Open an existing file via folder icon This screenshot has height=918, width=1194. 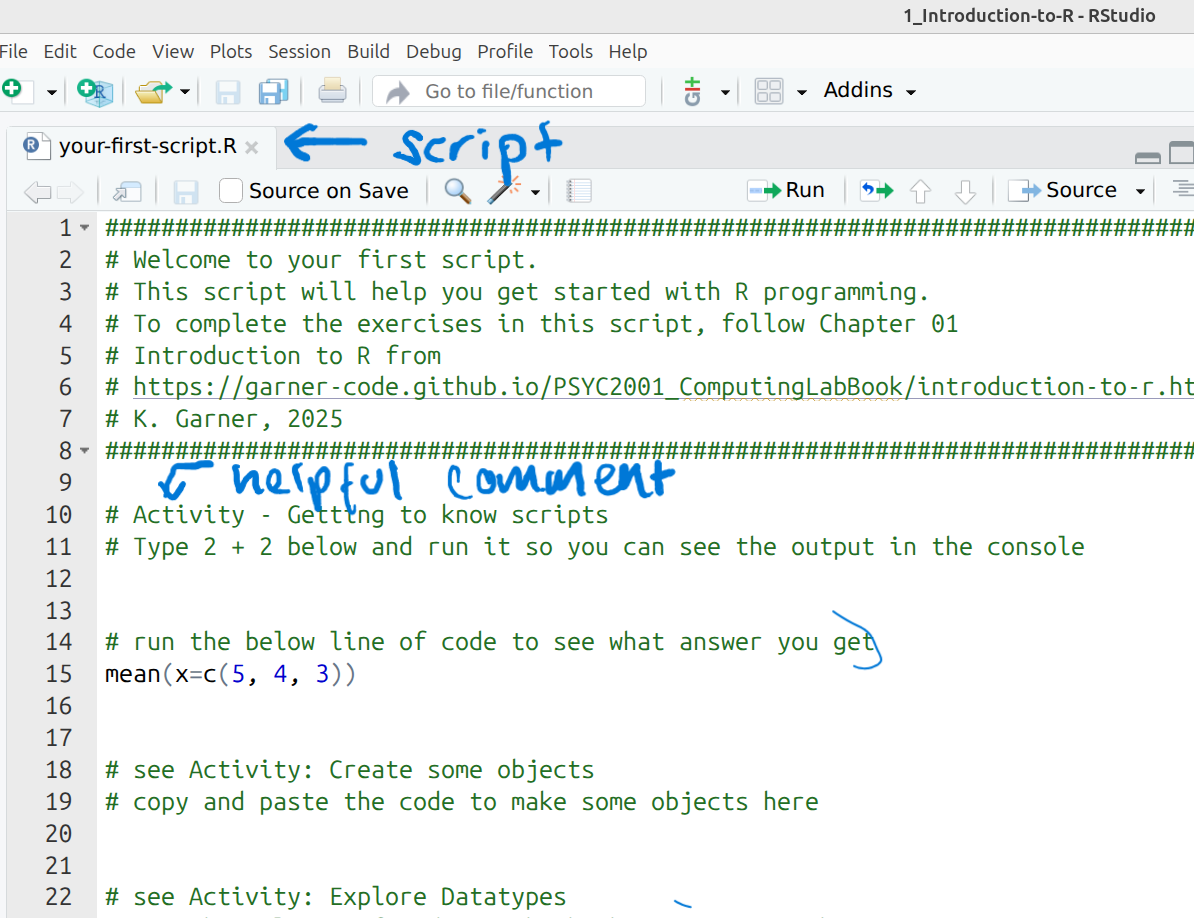(x=153, y=90)
